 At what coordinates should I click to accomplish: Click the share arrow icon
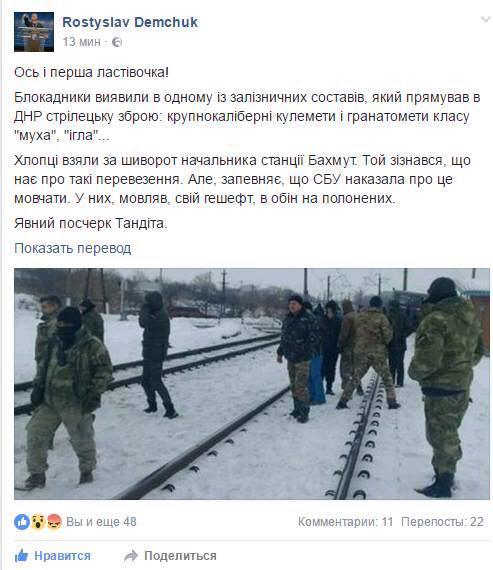click(131, 556)
